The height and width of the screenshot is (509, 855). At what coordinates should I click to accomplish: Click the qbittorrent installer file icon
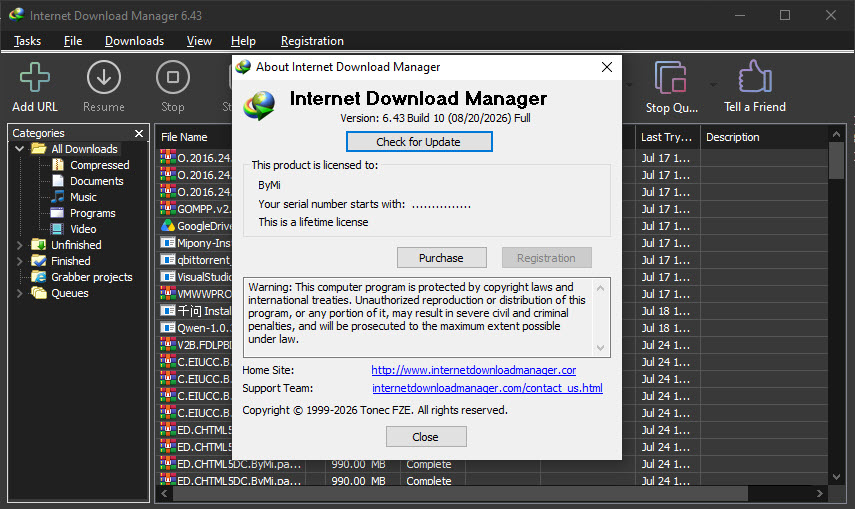(167, 260)
